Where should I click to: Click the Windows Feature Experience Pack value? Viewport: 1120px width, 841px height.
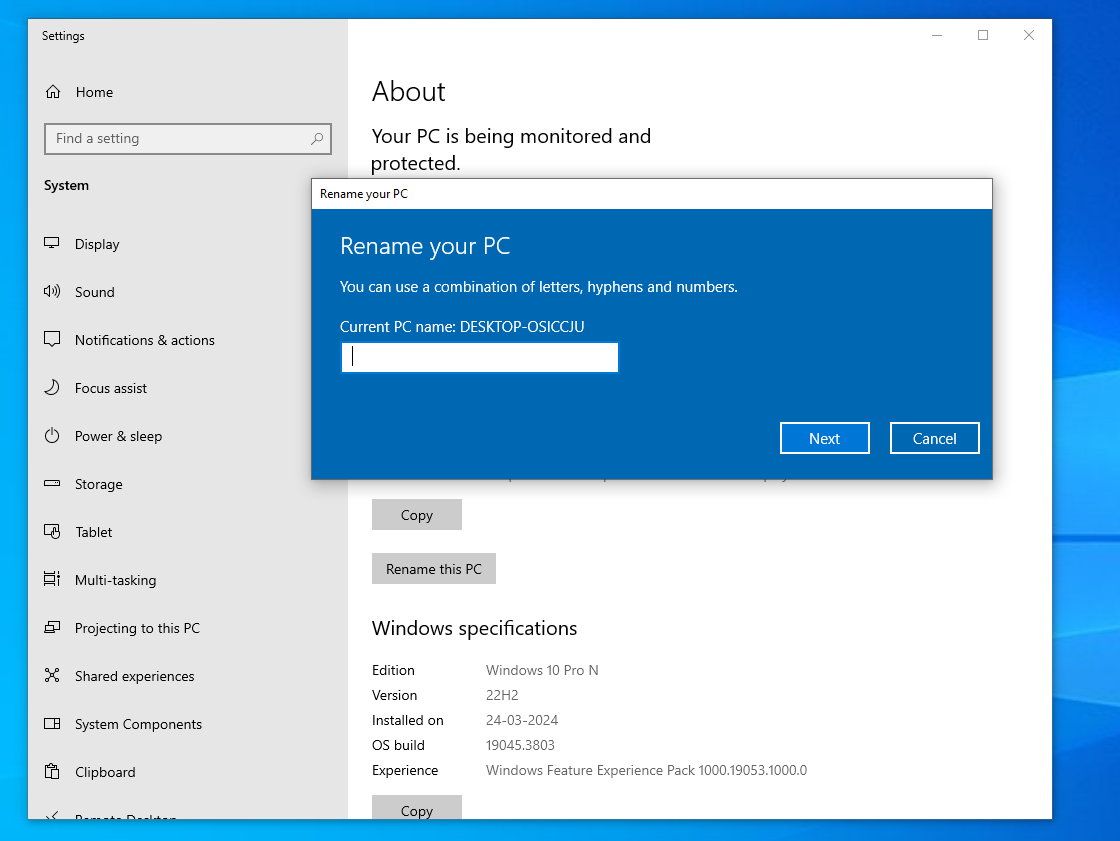(646, 770)
